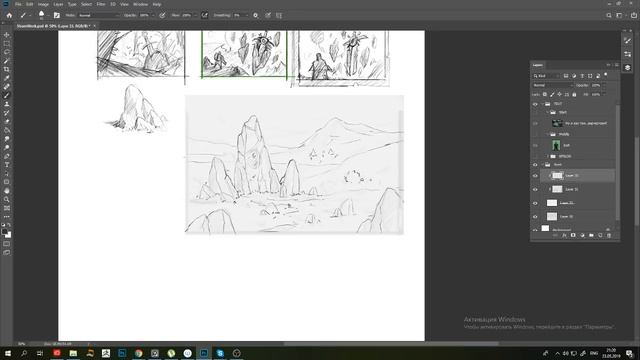Open the brush Opacity dropdown arrow
The height and width of the screenshot is (360, 640).
pos(152,16)
